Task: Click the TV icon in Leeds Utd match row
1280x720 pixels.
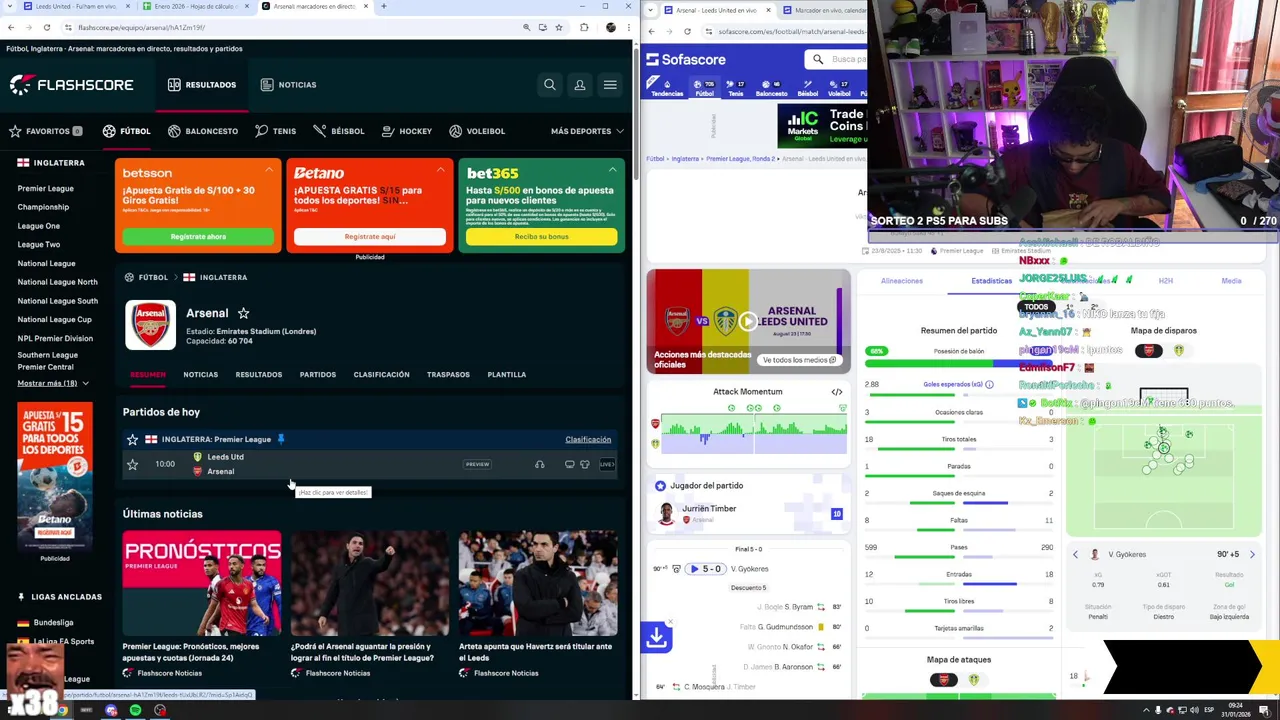Action: tap(570, 464)
